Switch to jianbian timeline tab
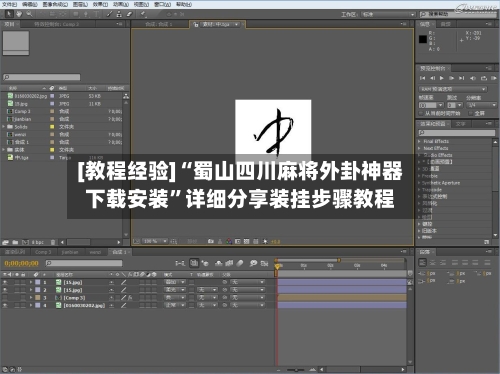 (69, 252)
